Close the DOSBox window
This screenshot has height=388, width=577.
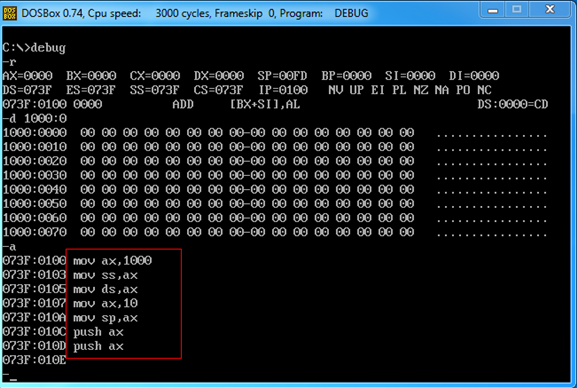[x=550, y=10]
